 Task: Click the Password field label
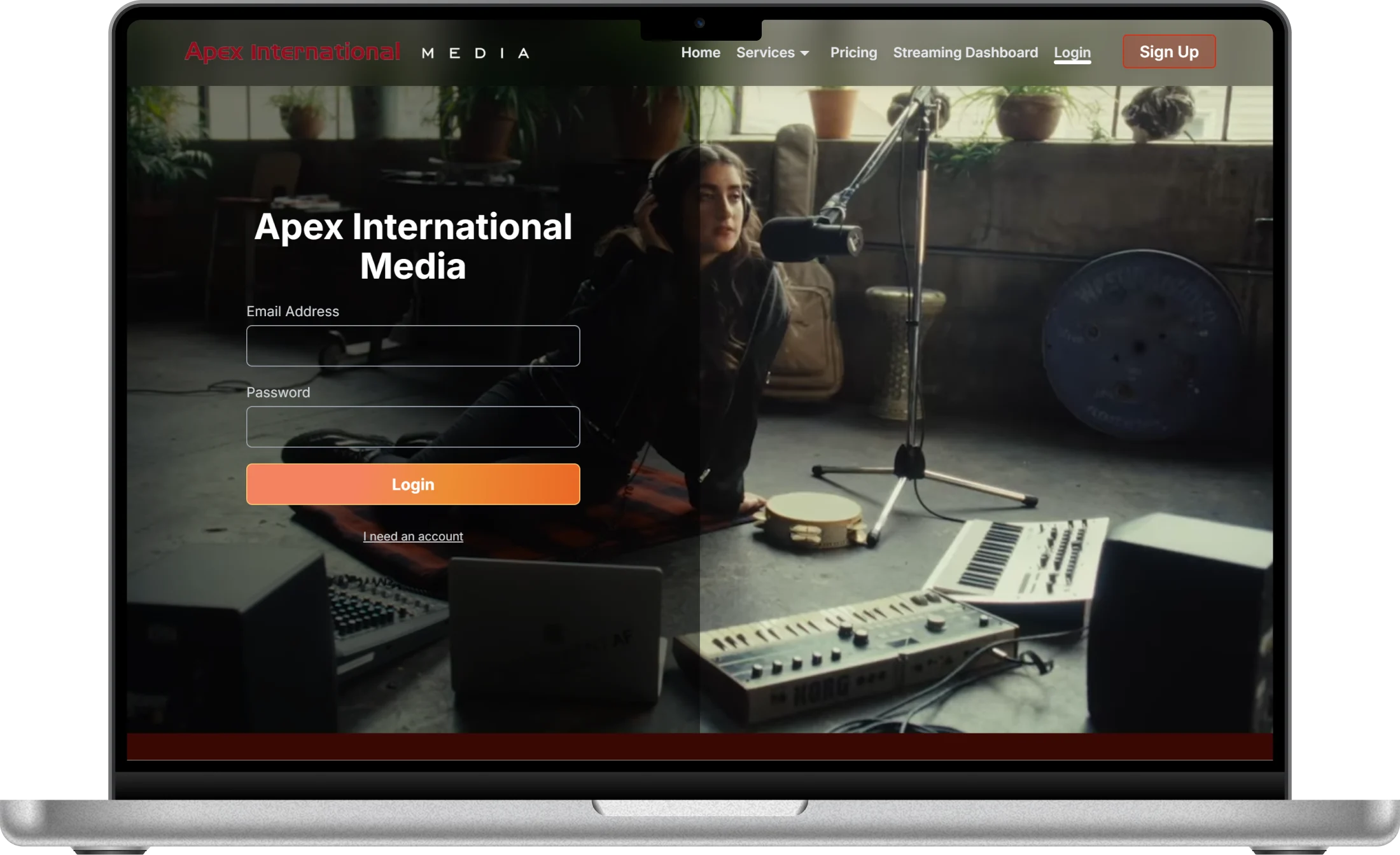tap(277, 393)
